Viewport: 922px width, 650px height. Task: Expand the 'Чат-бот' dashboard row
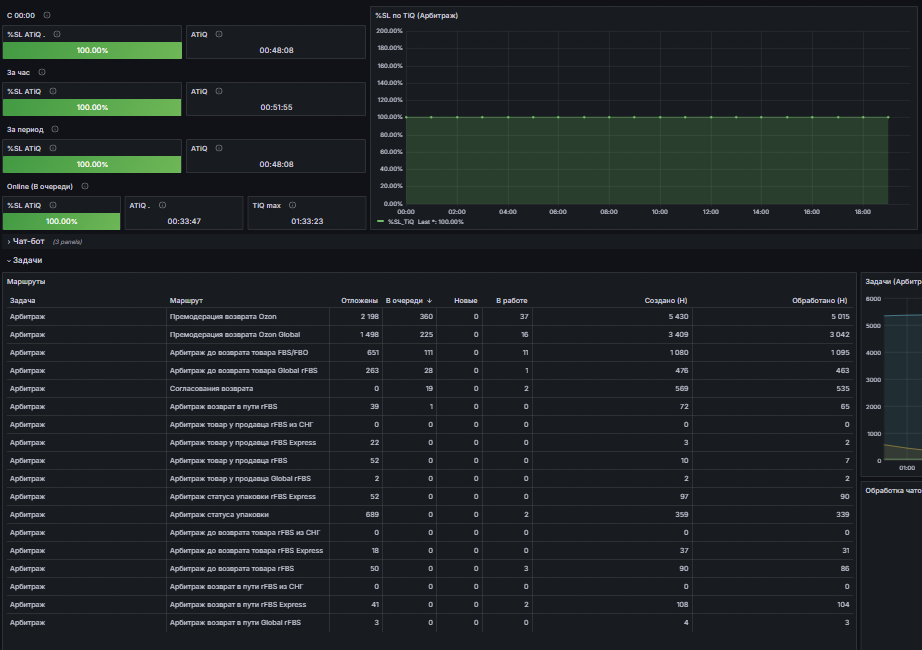28,241
